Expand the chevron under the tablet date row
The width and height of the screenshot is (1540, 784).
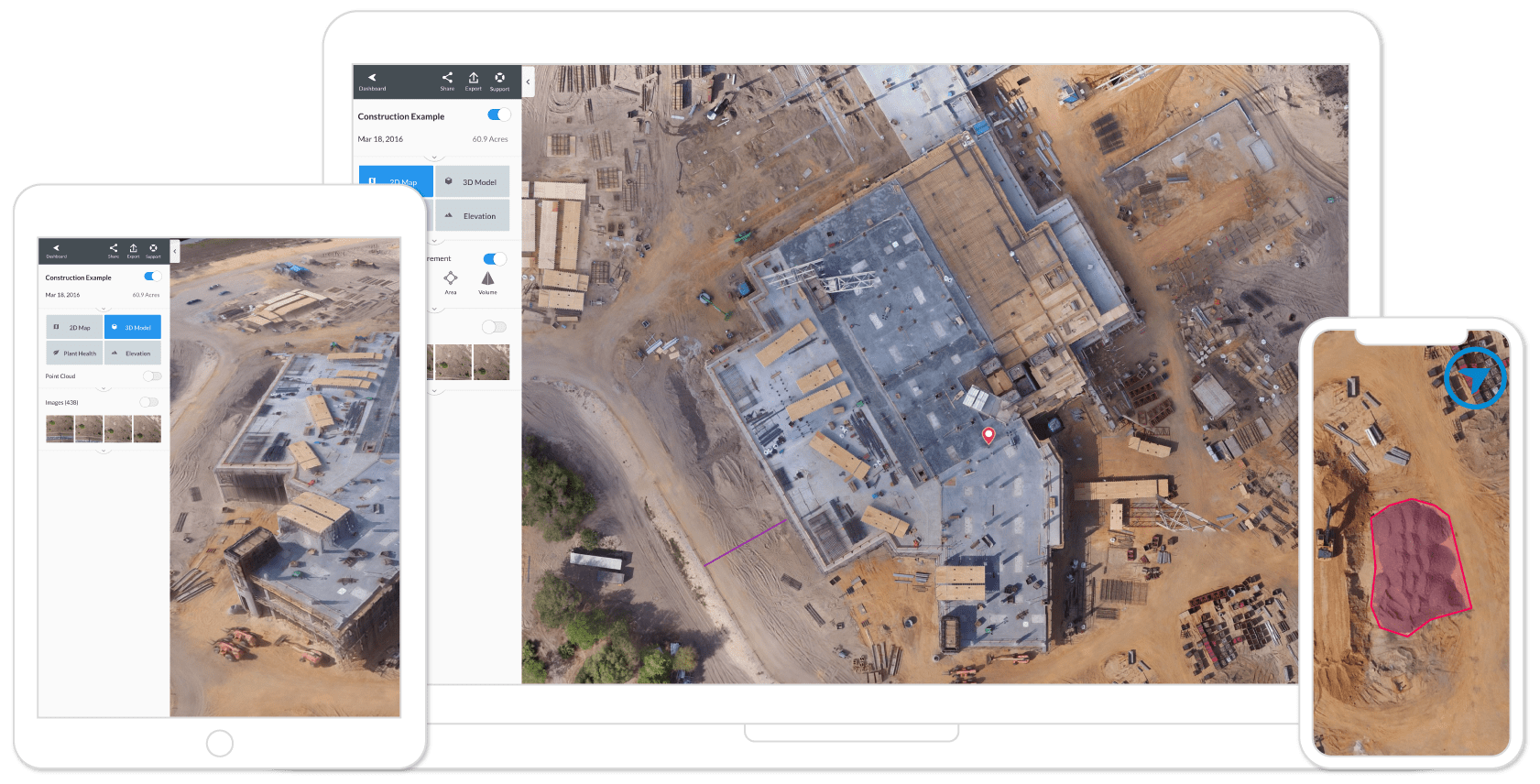[x=104, y=309]
